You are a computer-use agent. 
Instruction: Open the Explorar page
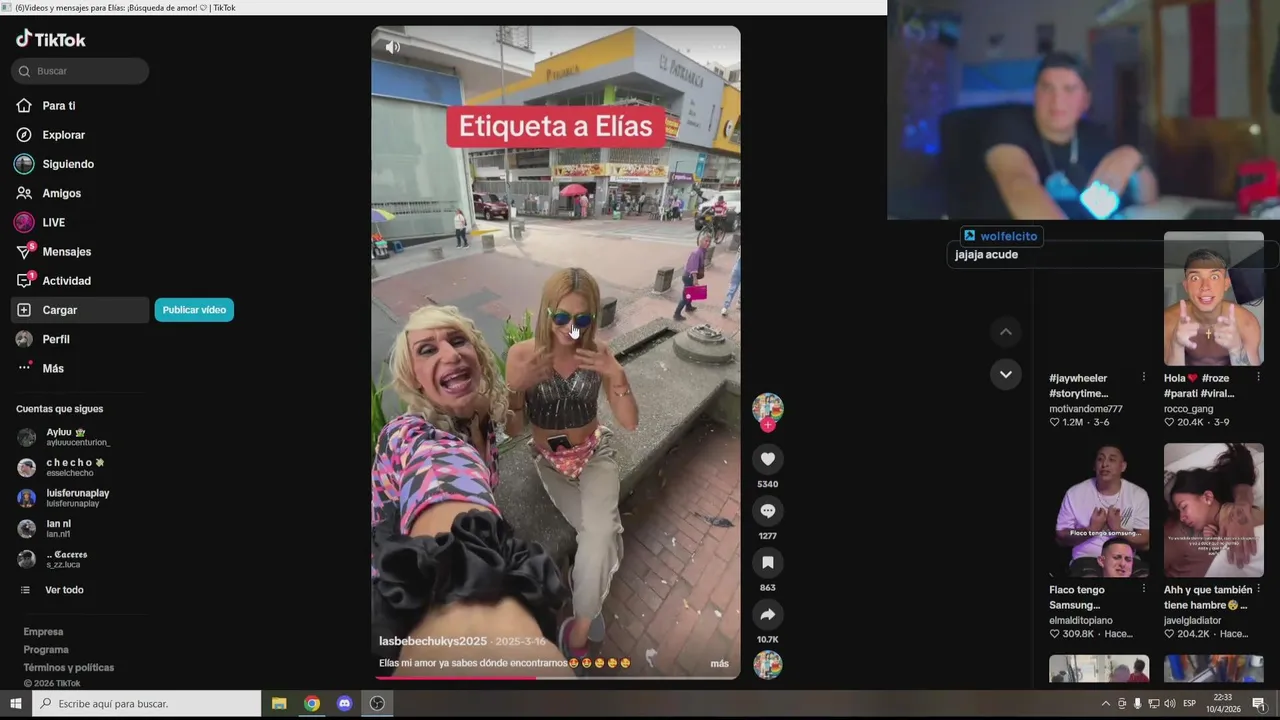tap(63, 135)
